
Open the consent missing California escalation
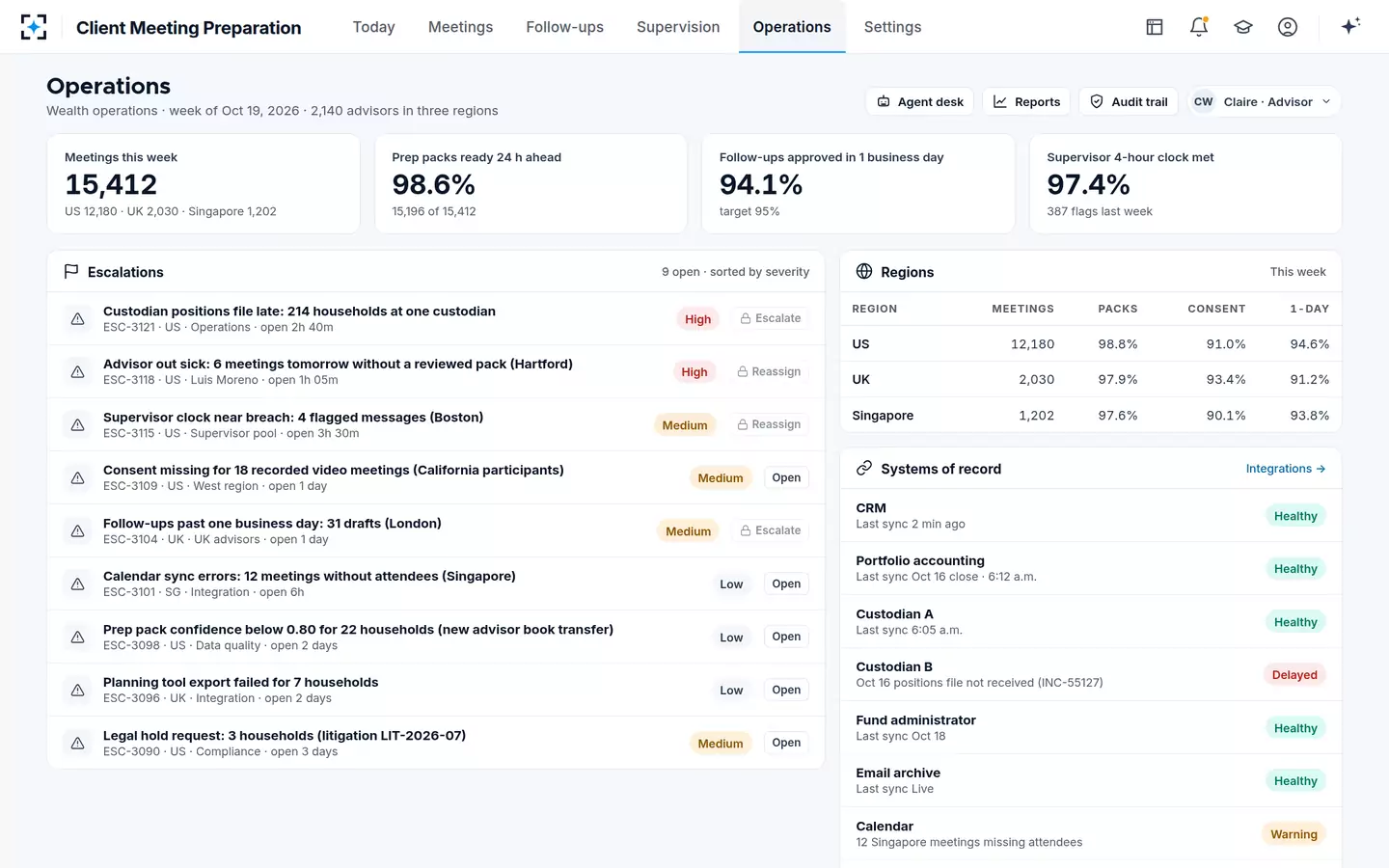coord(786,477)
